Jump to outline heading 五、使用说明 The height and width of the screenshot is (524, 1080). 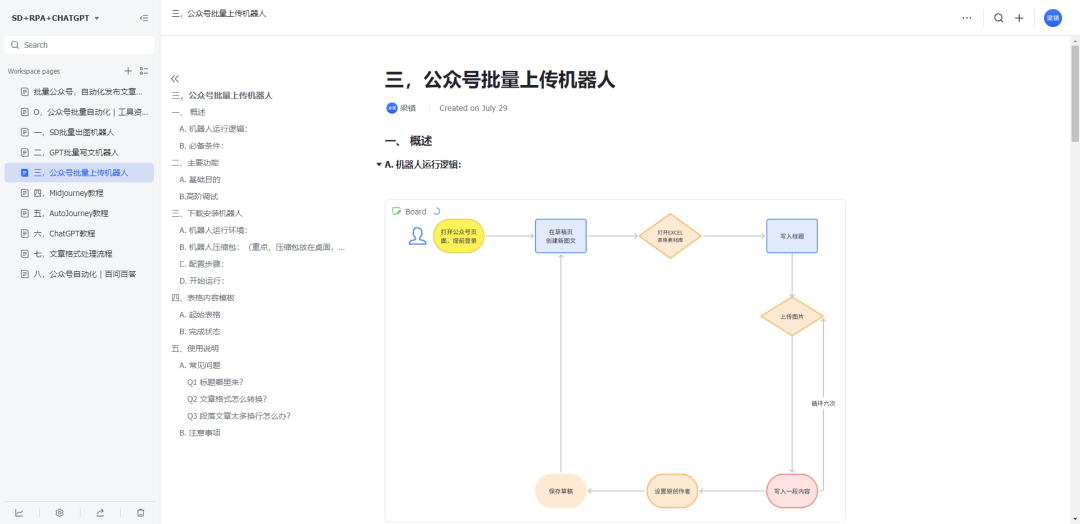[195, 348]
